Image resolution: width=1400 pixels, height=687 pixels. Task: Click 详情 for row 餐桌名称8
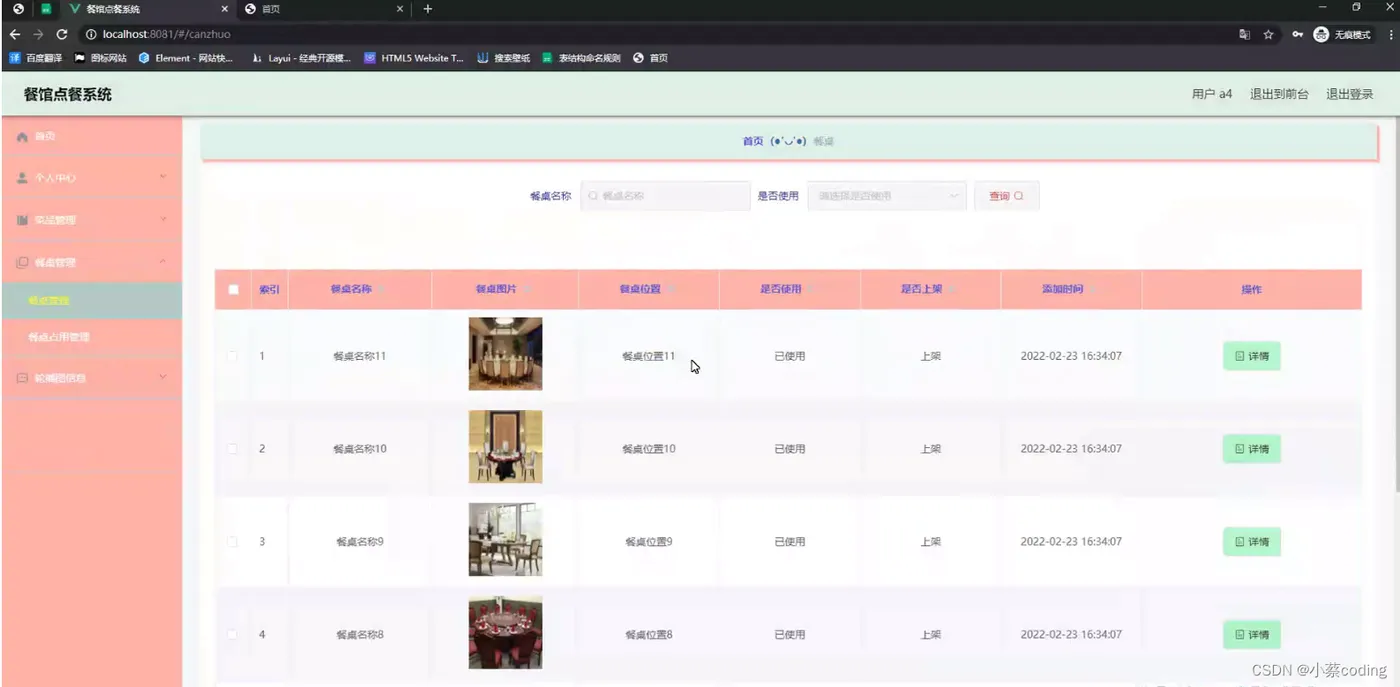(1252, 635)
